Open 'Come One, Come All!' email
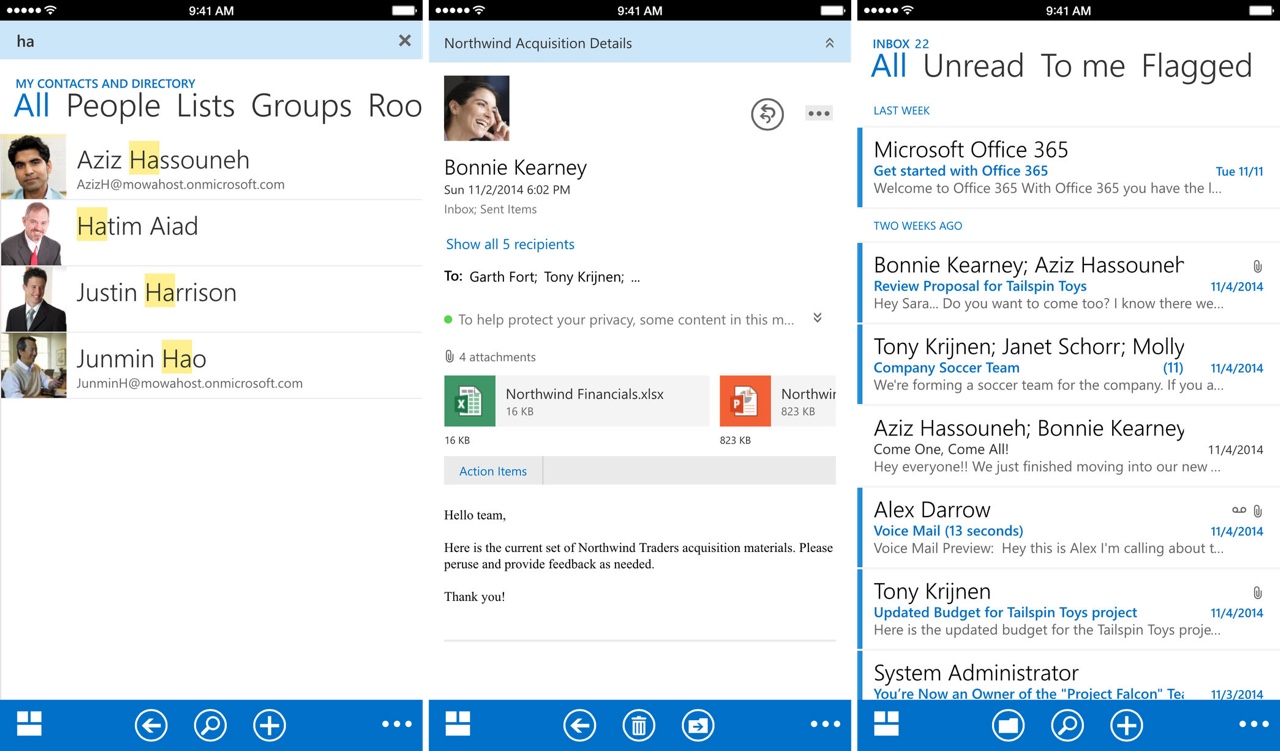The width and height of the screenshot is (1280, 751). (x=1069, y=447)
